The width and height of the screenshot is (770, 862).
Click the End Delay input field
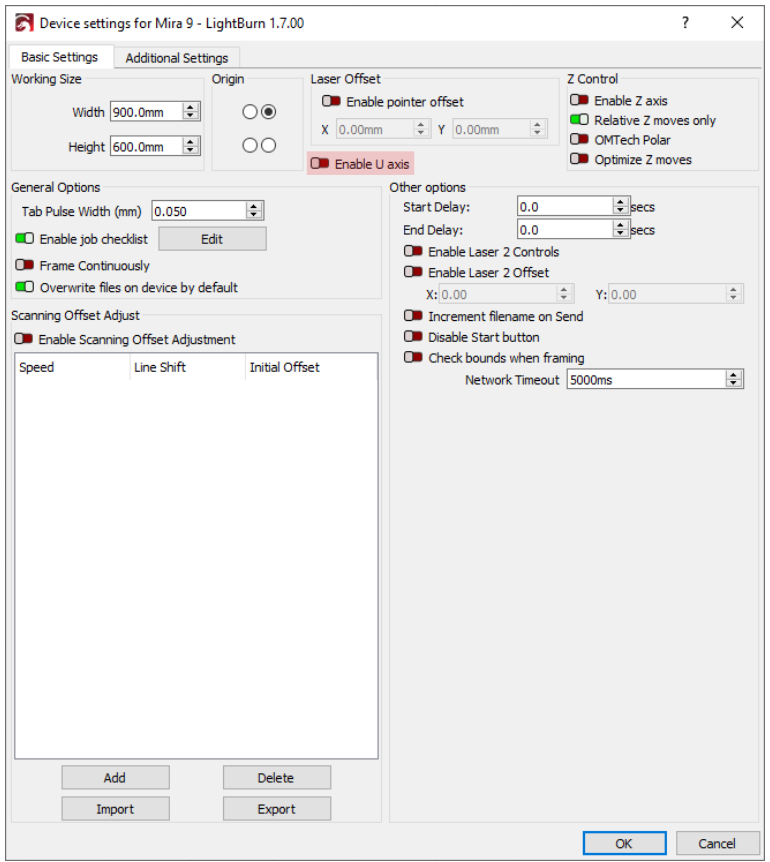565,230
